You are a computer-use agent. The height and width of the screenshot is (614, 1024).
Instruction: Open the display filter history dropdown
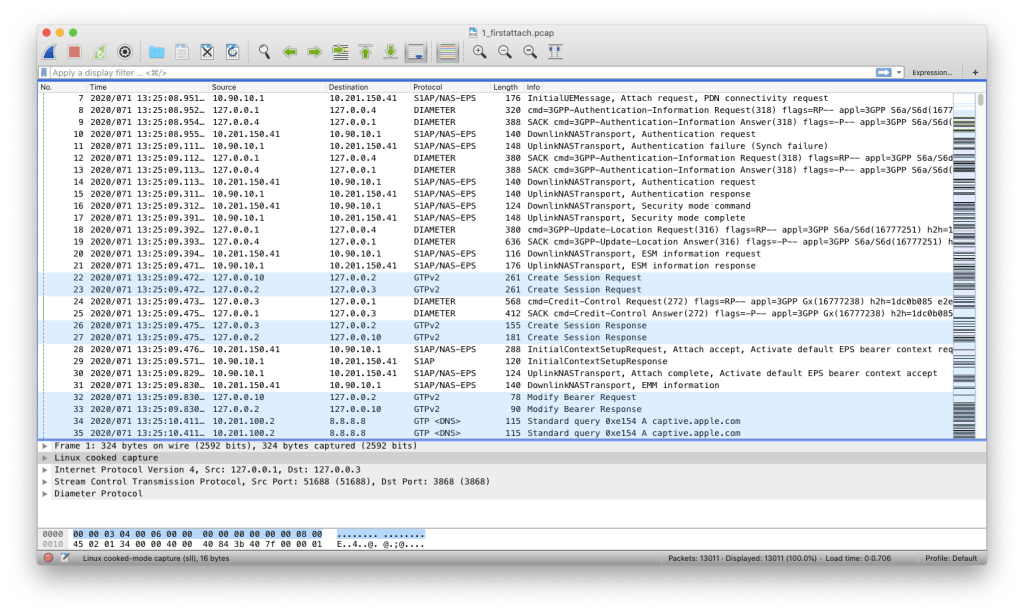point(900,73)
